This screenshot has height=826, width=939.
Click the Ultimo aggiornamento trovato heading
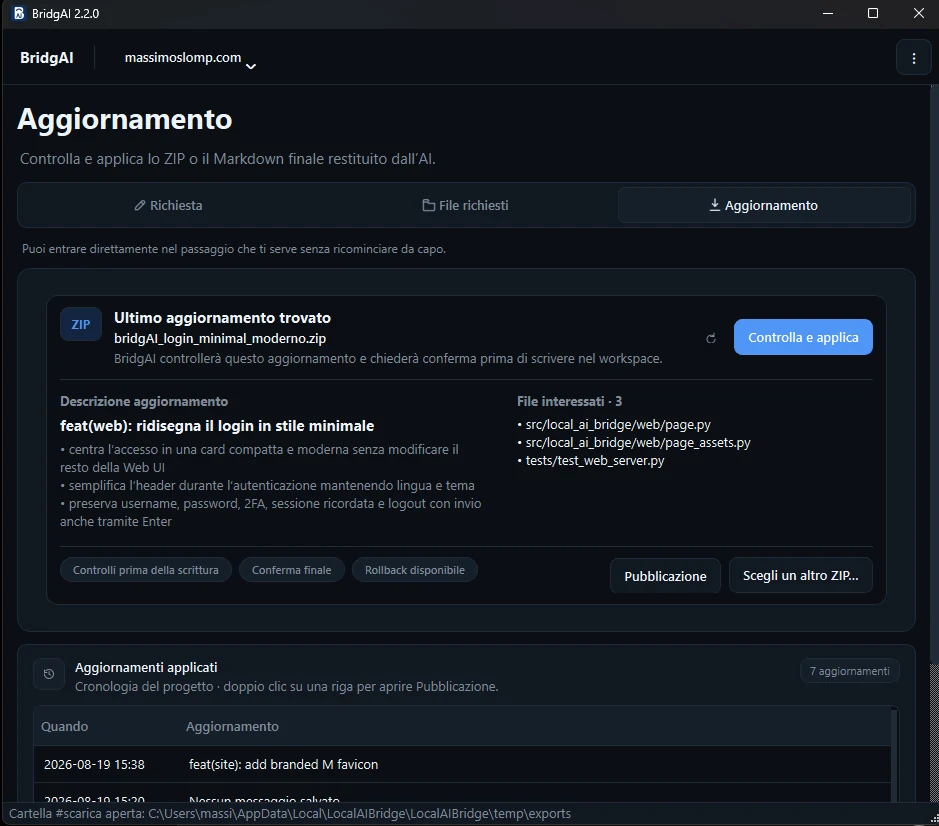point(222,318)
